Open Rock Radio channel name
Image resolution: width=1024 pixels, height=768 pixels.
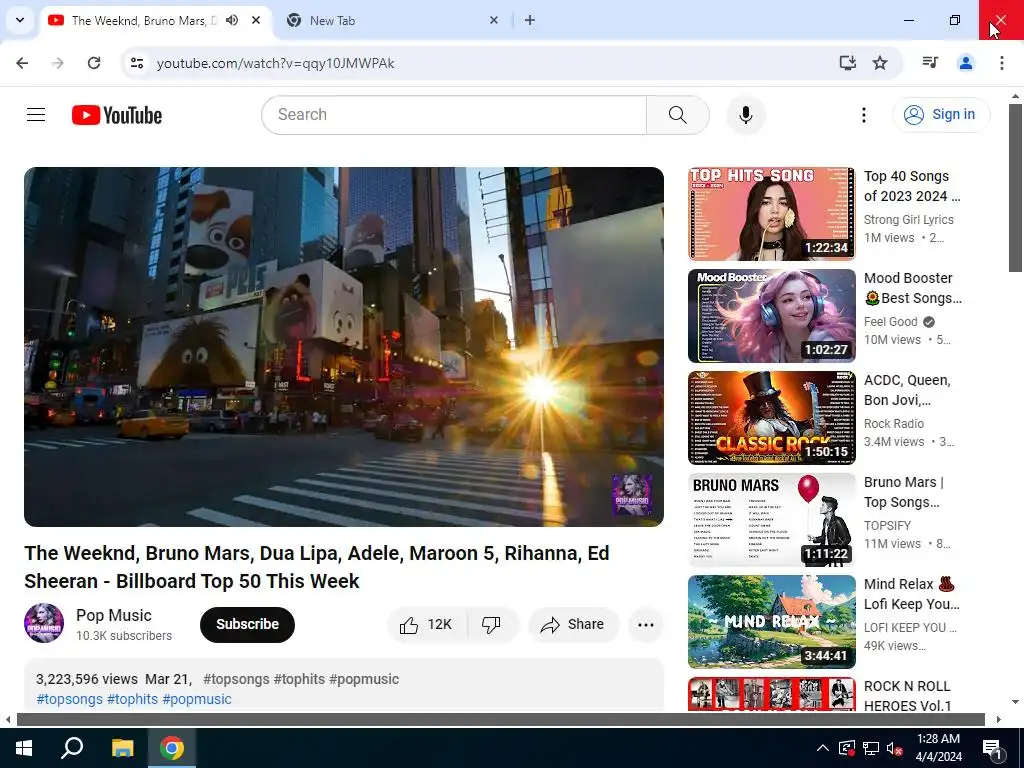click(893, 423)
